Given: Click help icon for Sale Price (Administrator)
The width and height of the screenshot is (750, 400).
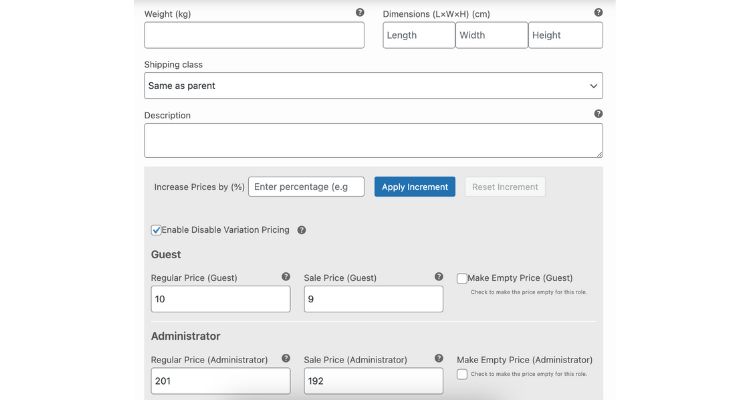Looking at the screenshot, I should (438, 358).
